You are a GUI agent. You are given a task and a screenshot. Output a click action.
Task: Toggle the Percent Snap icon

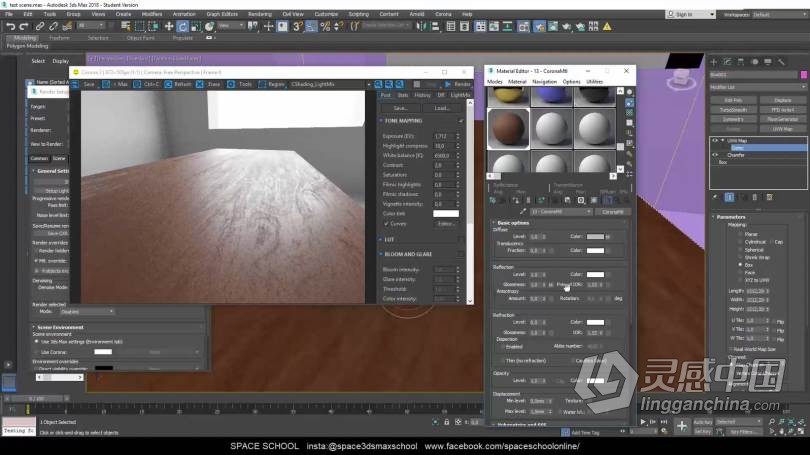(325, 26)
